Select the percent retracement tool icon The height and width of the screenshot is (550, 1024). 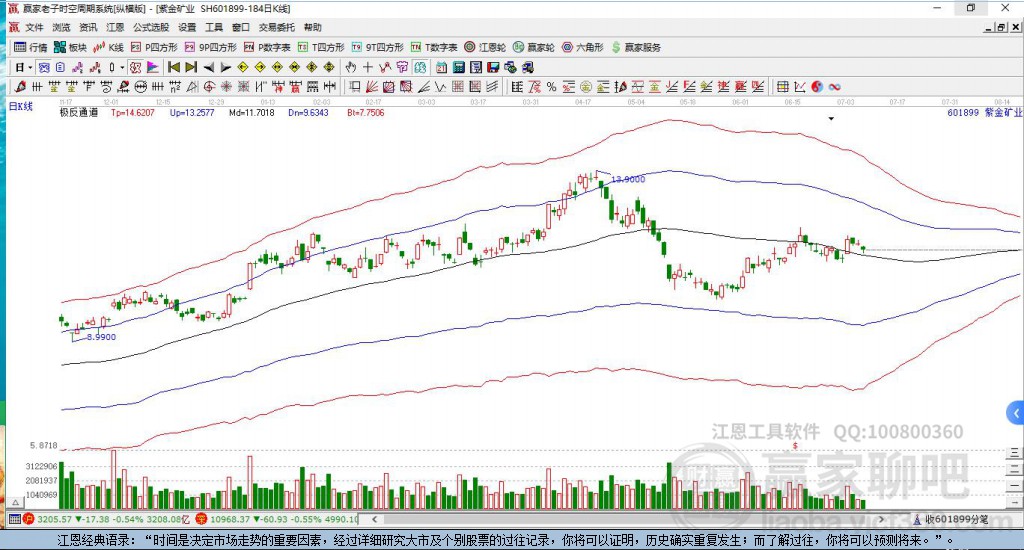pos(551,87)
